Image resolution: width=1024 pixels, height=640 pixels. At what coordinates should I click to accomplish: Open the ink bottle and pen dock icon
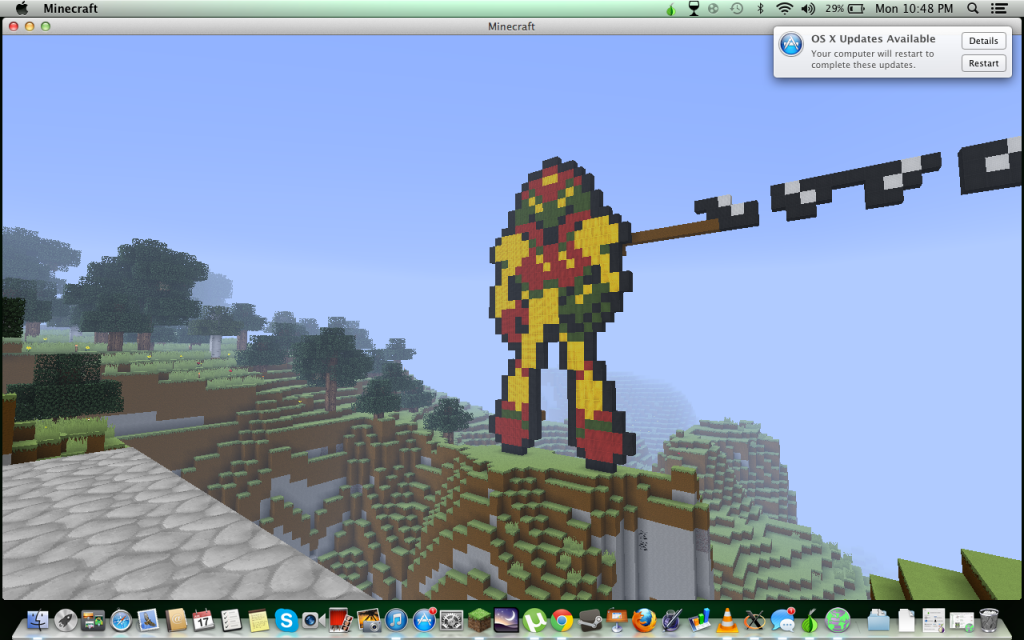[x=671, y=619]
